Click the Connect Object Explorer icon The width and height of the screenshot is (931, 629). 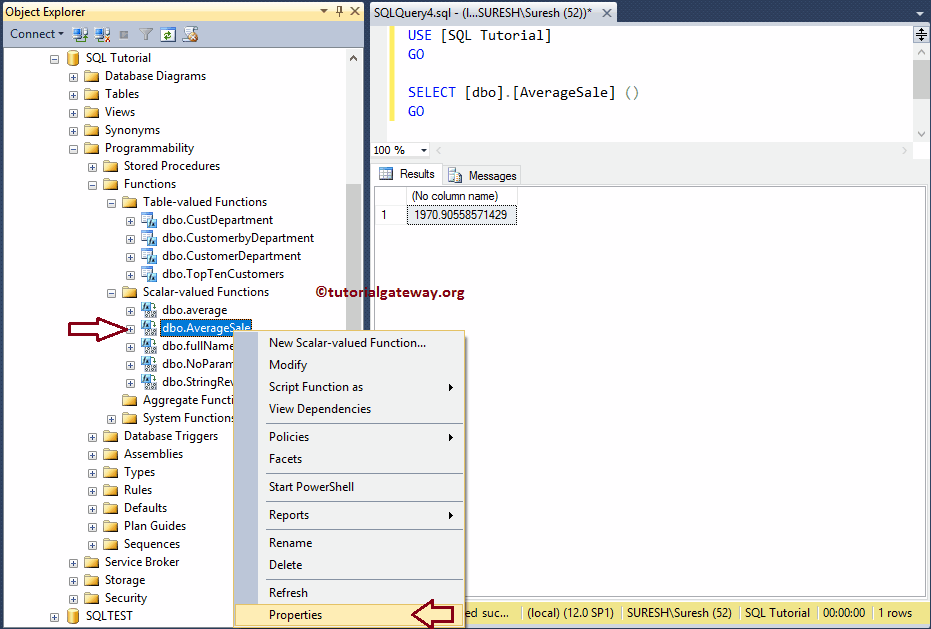click(80, 34)
